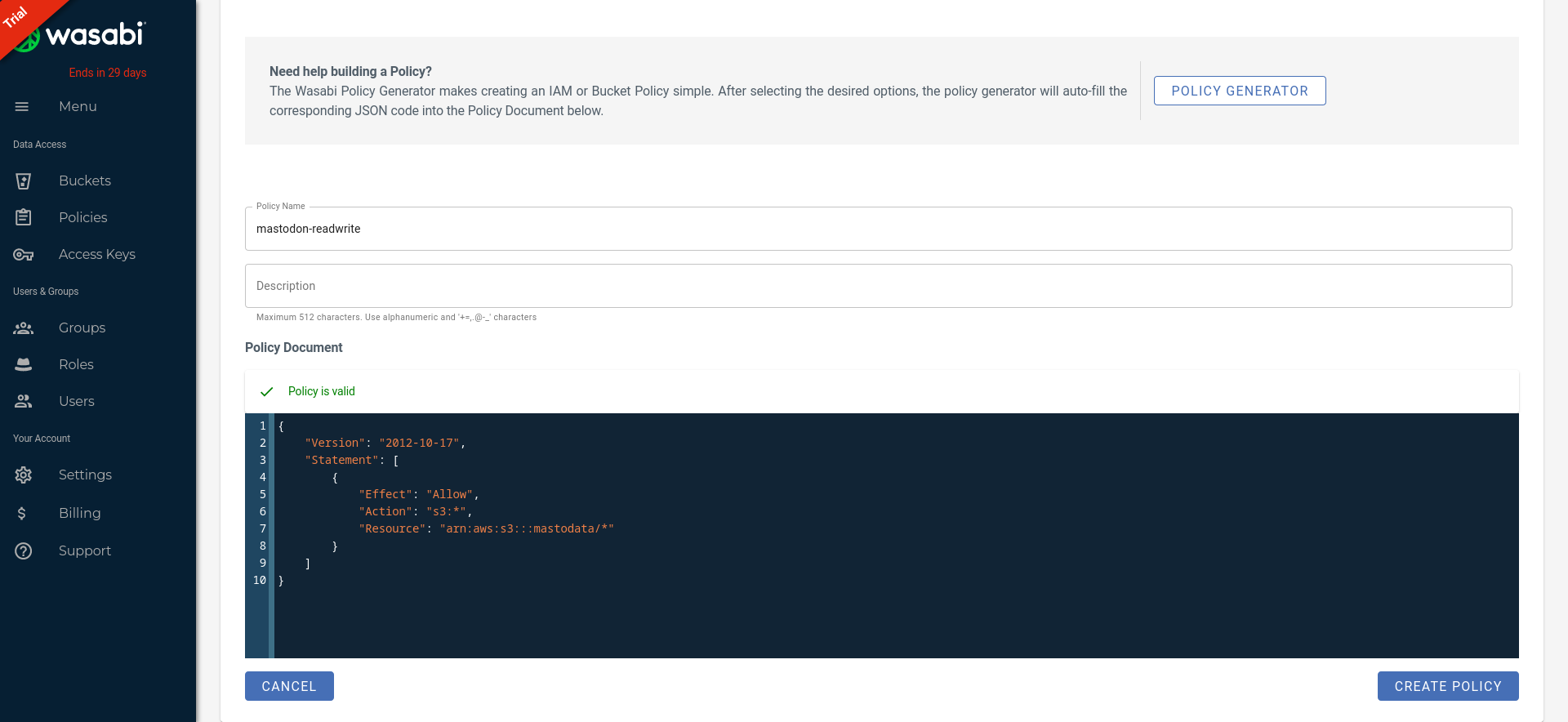Select Users in the sidebar
This screenshot has width=1568, height=722.
click(x=77, y=401)
